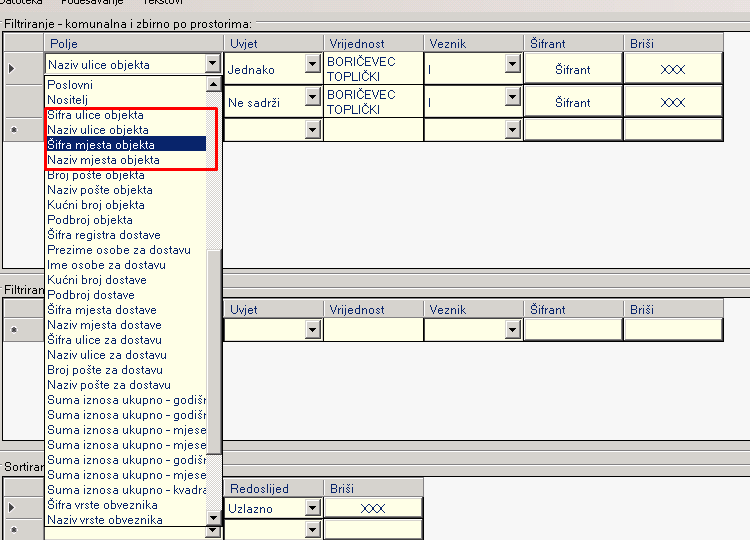This screenshot has height=540, width=750.
Task: Open the "Jednako" condition dropdown
Action: point(312,71)
